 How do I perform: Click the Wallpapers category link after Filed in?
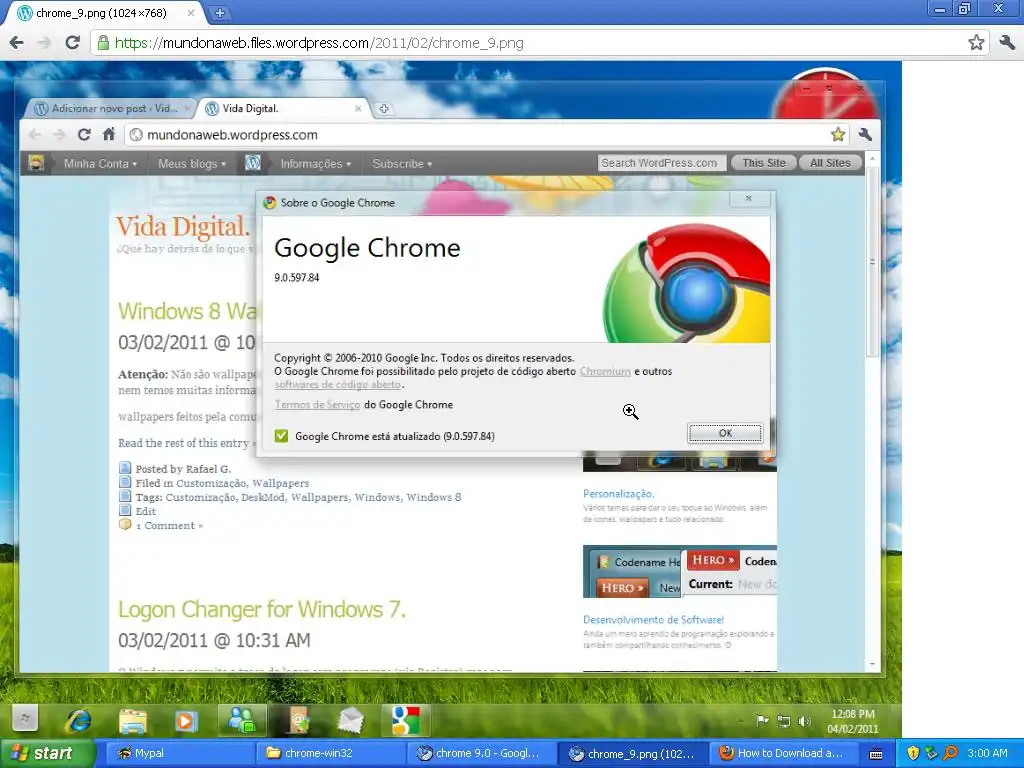281,483
